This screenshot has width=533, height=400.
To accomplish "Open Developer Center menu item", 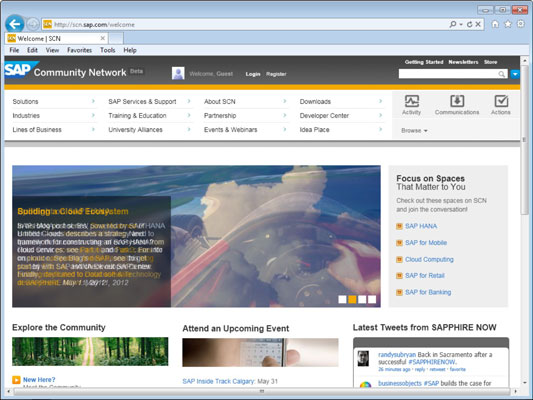I will [324, 116].
